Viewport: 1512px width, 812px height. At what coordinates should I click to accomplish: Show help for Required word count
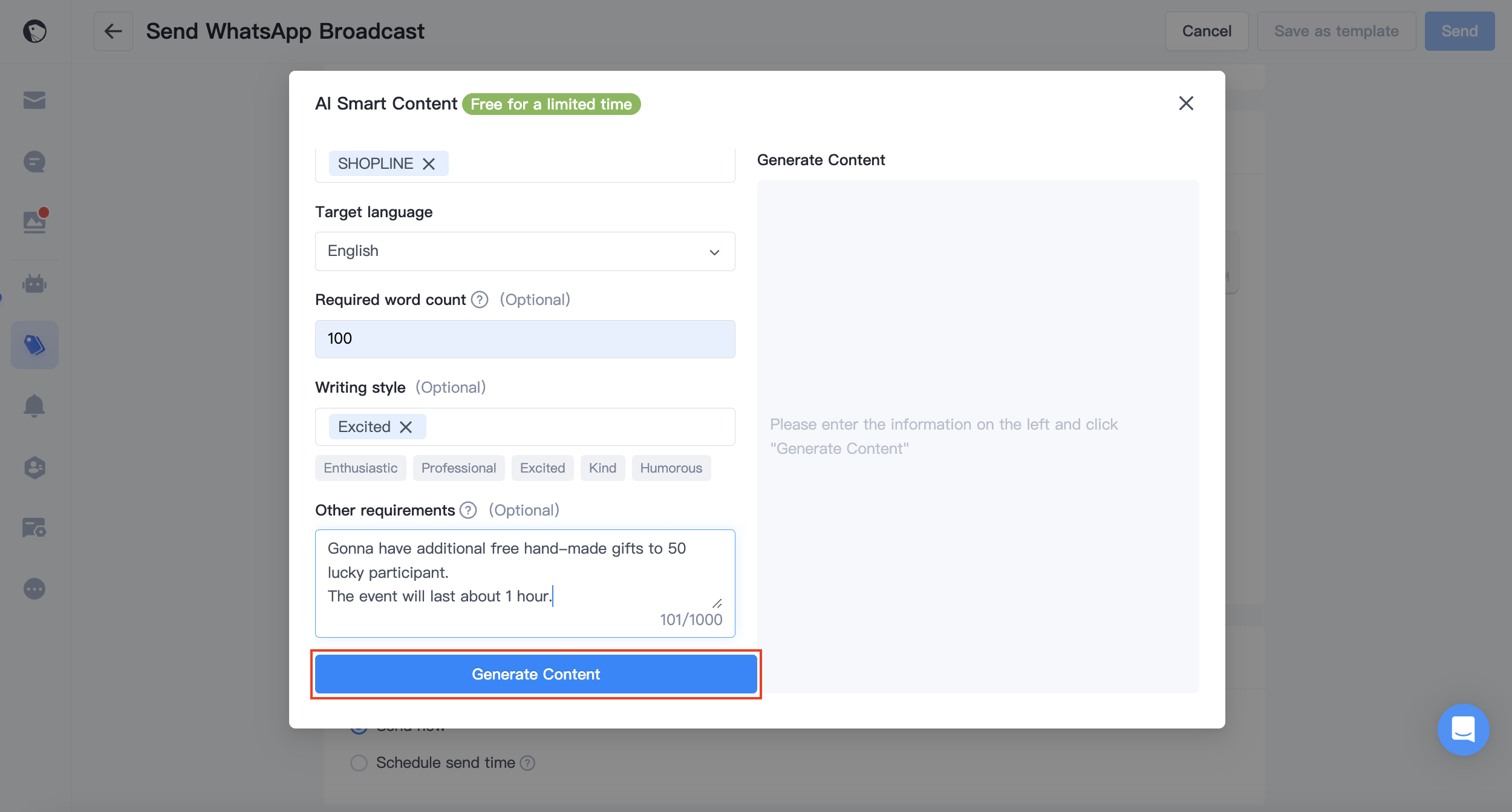tap(480, 300)
